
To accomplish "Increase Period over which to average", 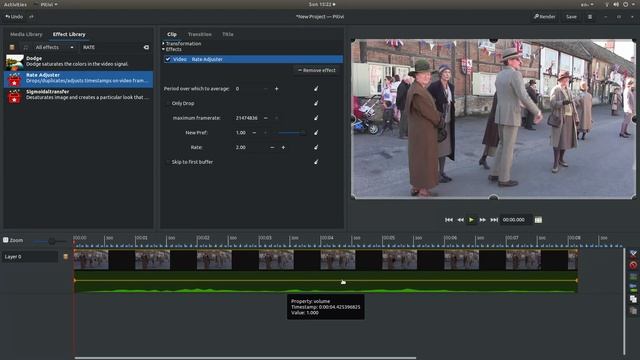I will (x=277, y=89).
